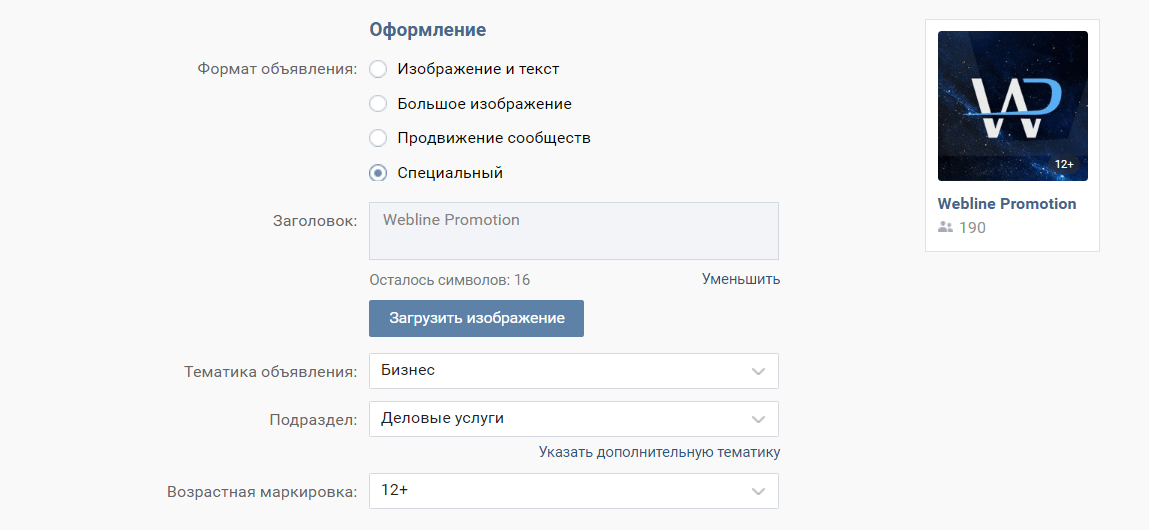
Task: Select the 'Продвижение сообществ' radio button
Action: click(x=378, y=138)
